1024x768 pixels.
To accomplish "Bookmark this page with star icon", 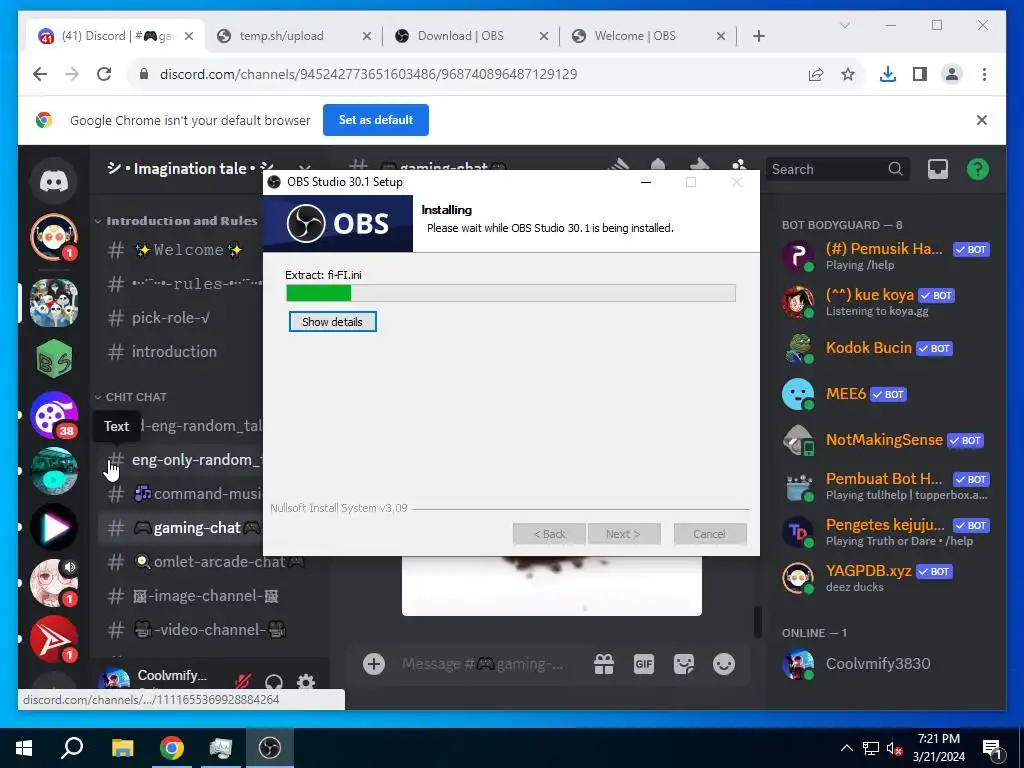I will [x=848, y=74].
